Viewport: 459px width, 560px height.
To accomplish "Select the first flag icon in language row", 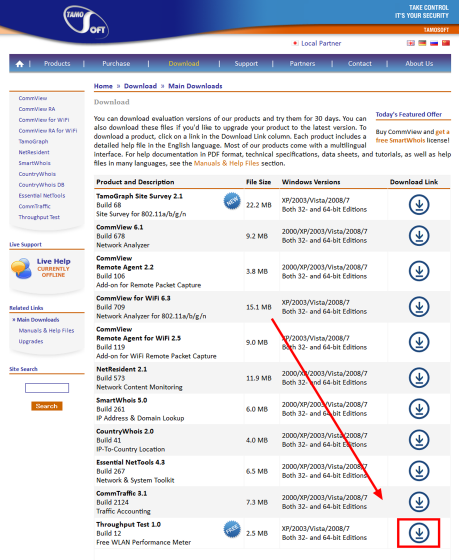I will pos(411,43).
